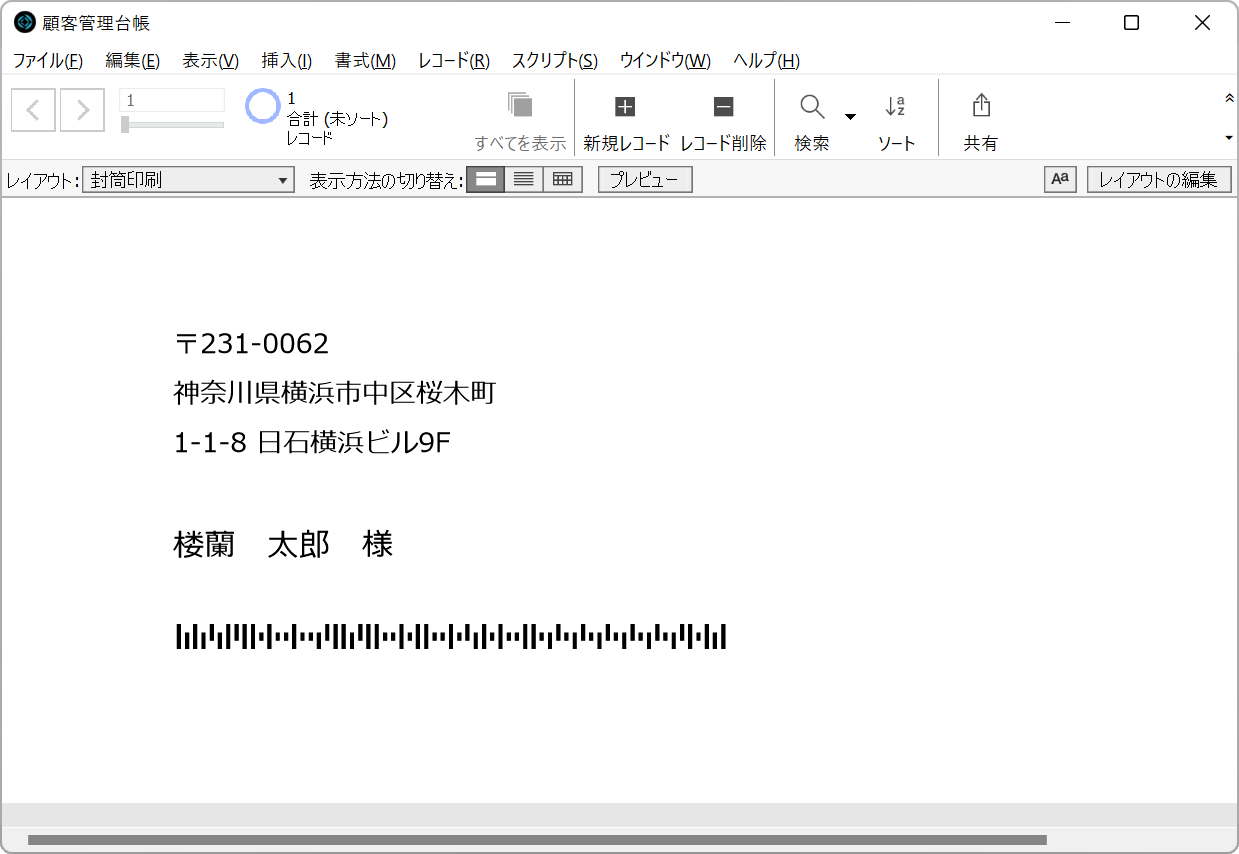Switch to table view mode
1239x854 pixels.
562,179
